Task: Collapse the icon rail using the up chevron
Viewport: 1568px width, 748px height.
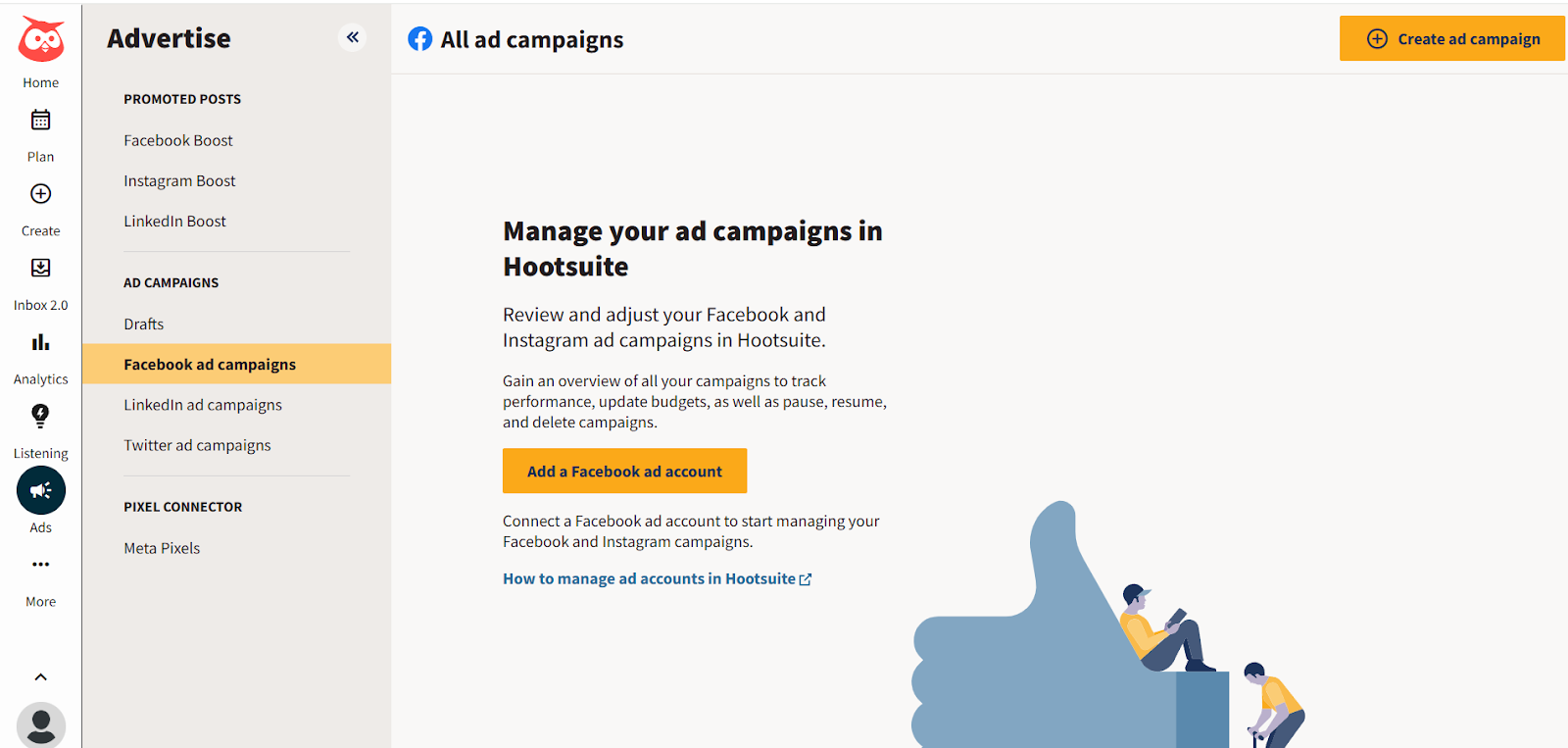Action: (x=40, y=676)
